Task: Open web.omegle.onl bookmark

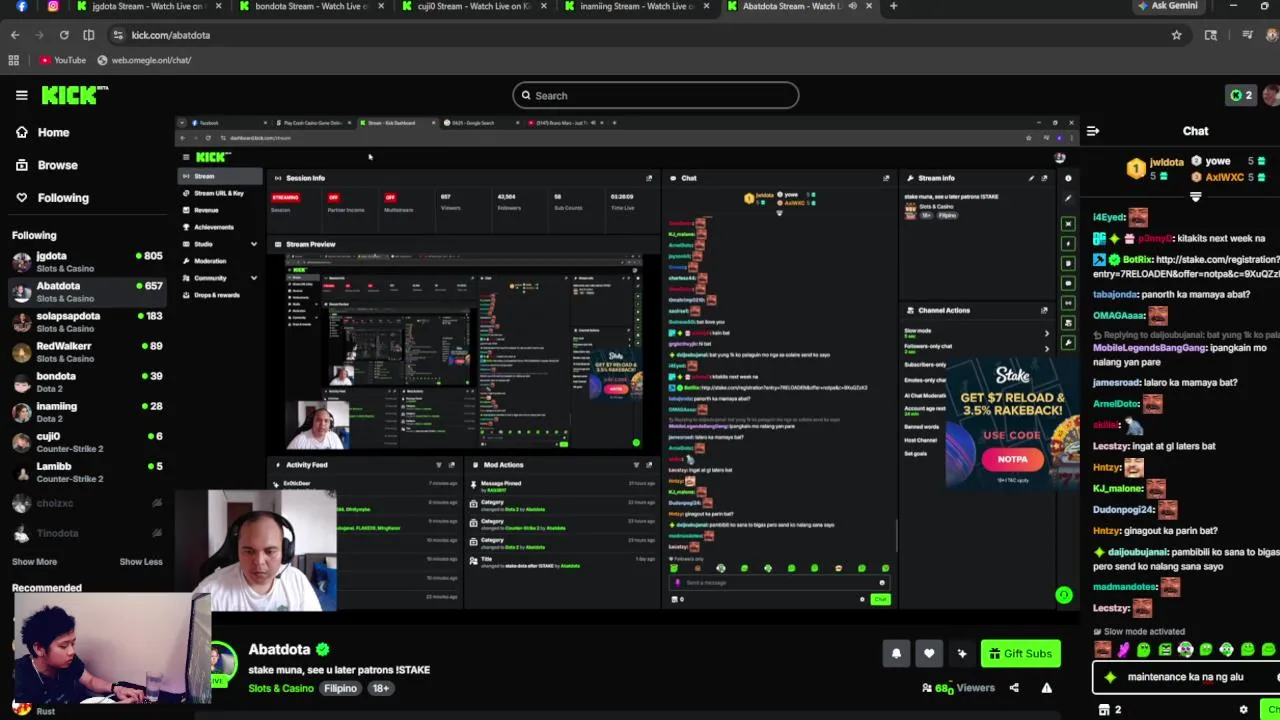Action: 144,60
